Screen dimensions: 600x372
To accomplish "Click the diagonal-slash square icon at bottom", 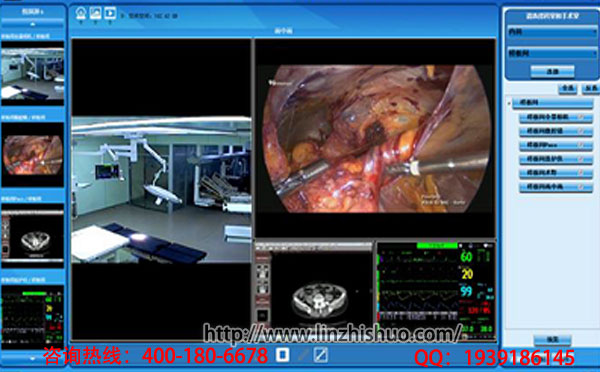I will click(x=321, y=354).
